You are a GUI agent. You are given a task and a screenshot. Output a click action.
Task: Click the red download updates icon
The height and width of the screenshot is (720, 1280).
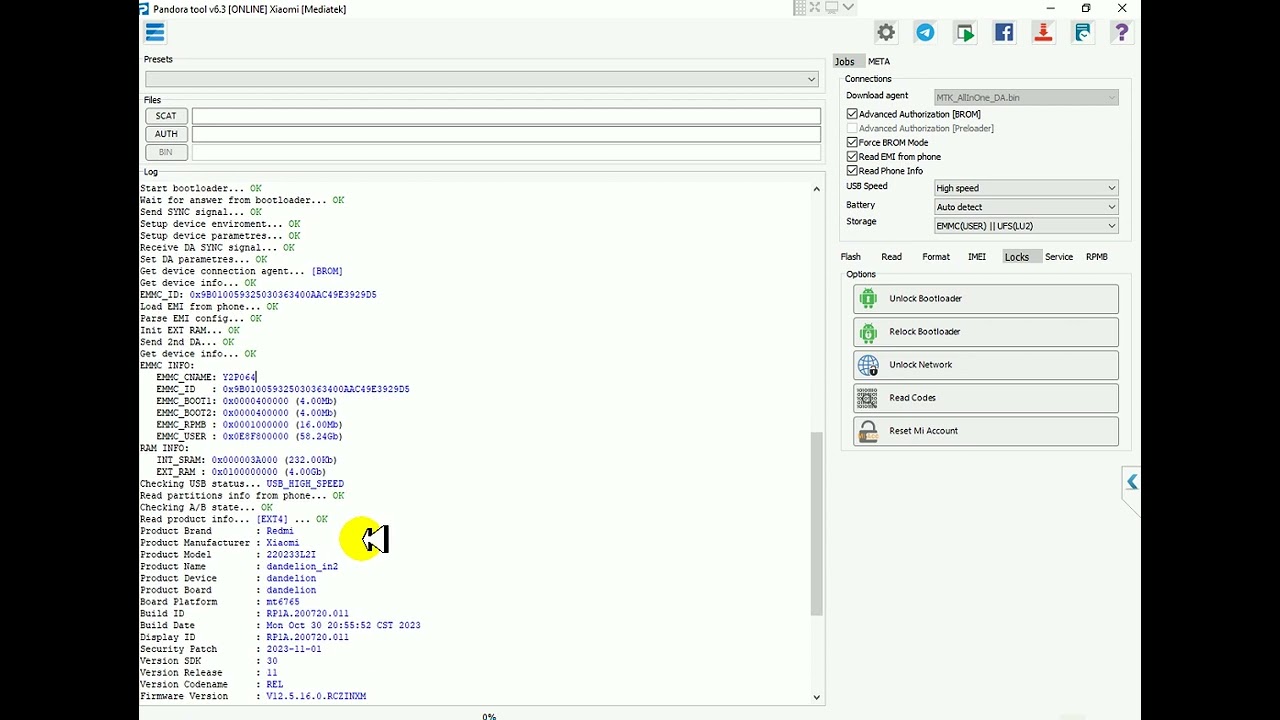pos(1043,33)
